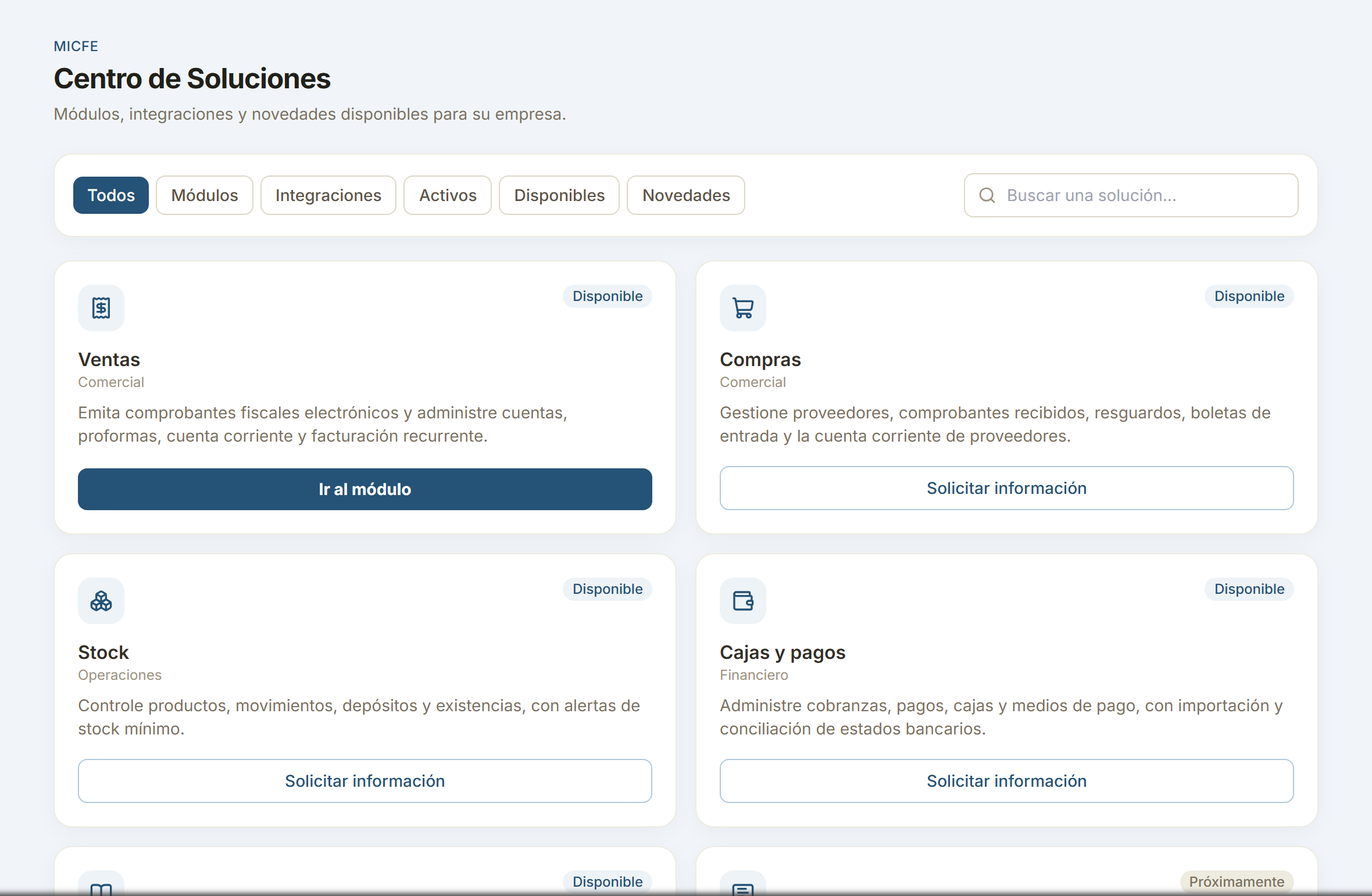Viewport: 1372px width, 896px height.
Task: Switch to the Módulos filter
Action: [205, 195]
